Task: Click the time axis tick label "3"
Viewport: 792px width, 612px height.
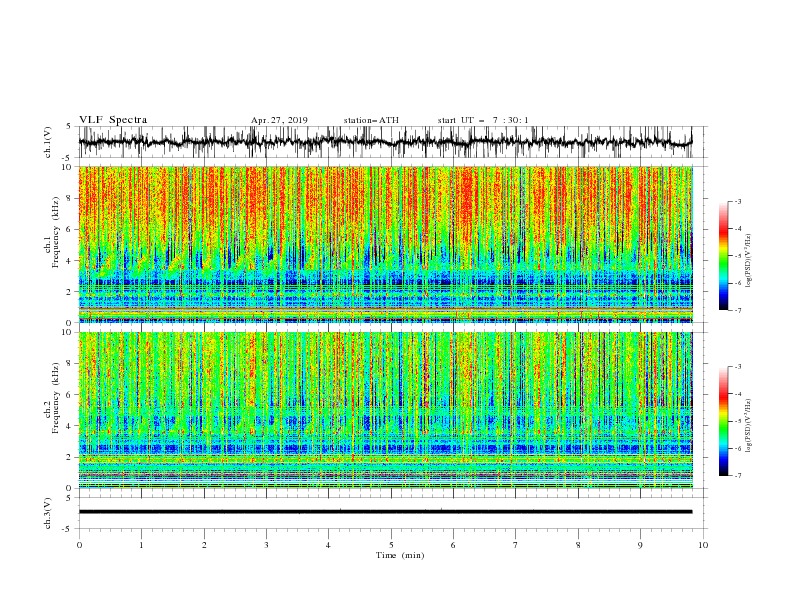Action: pyautogui.click(x=266, y=545)
